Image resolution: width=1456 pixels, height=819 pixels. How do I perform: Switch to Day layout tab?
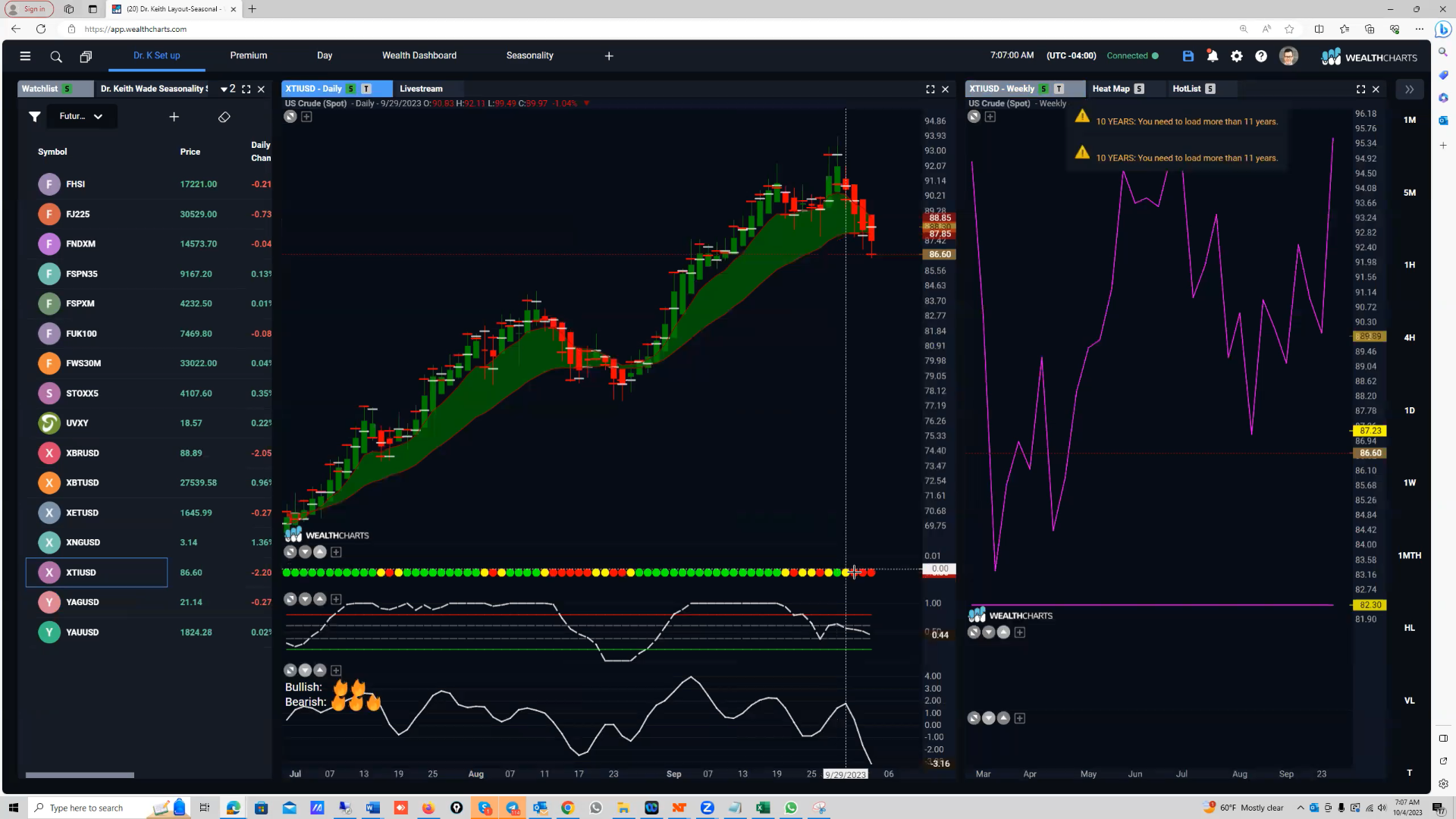point(325,55)
